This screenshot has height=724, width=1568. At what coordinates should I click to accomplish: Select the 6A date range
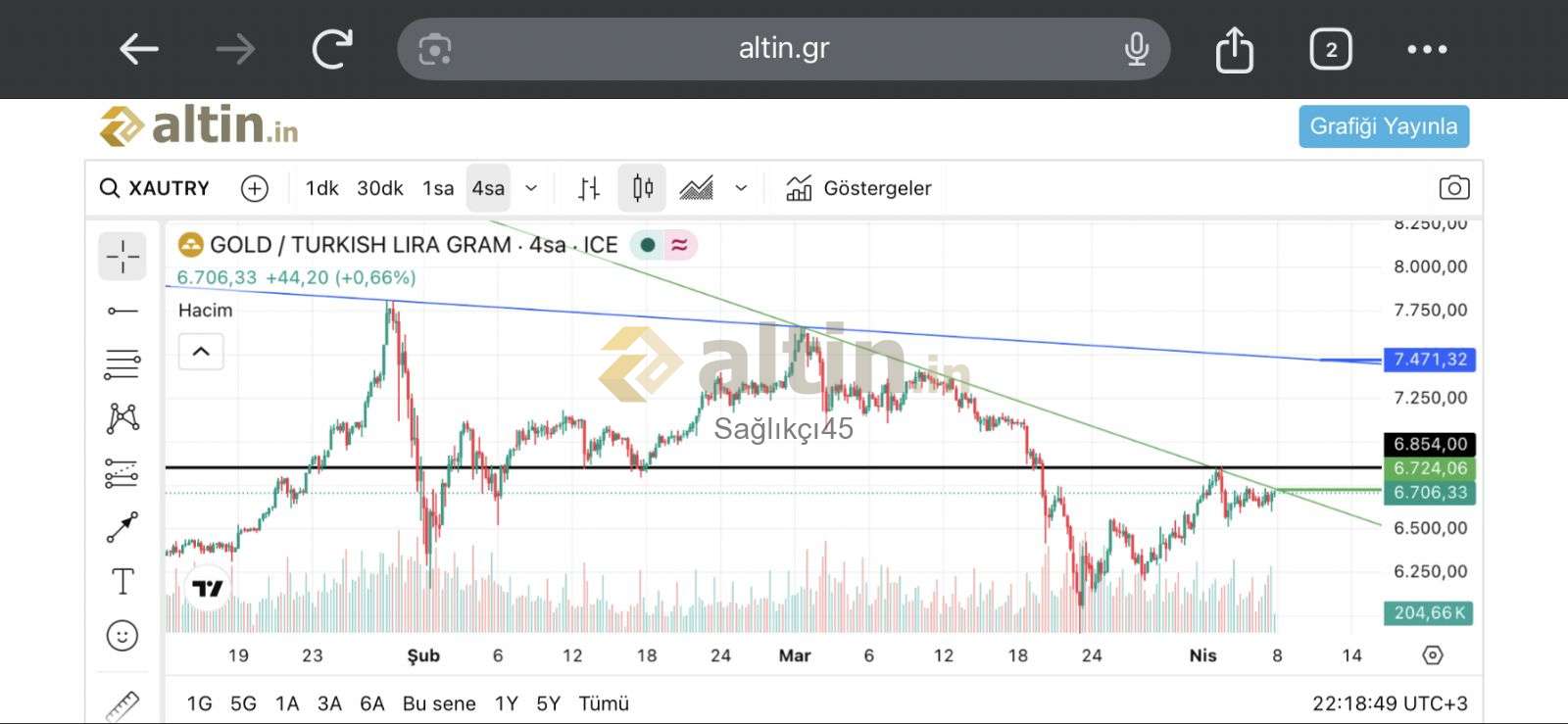371,703
